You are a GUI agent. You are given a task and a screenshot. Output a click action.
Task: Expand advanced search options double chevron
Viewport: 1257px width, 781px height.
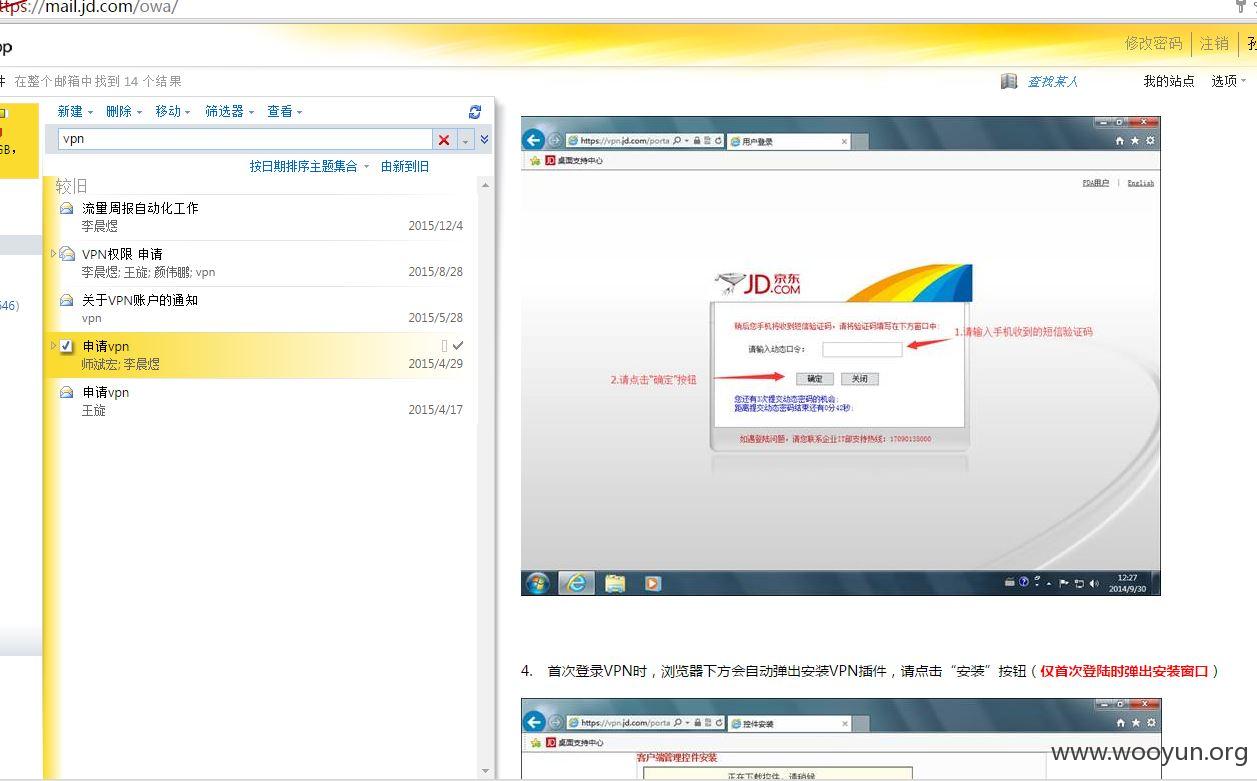485,140
